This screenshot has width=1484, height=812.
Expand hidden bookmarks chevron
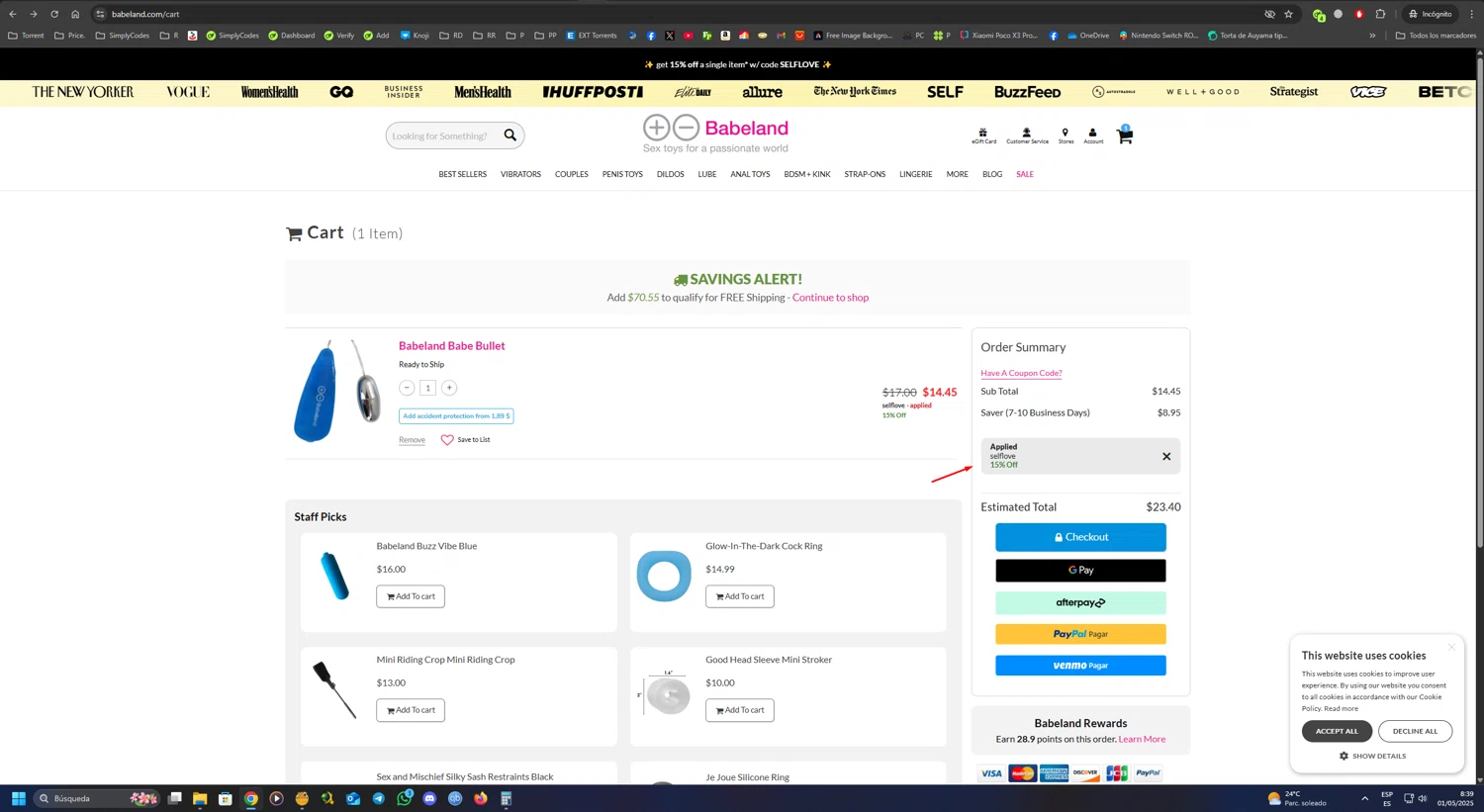[x=1372, y=36]
